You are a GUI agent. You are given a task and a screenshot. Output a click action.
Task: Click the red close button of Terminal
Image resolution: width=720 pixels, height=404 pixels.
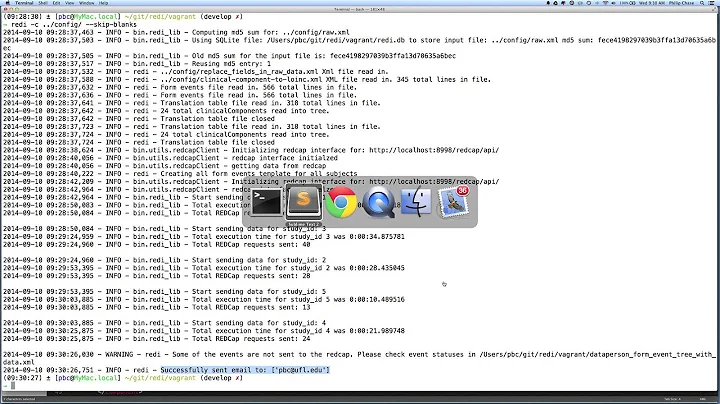tap(6, 9)
